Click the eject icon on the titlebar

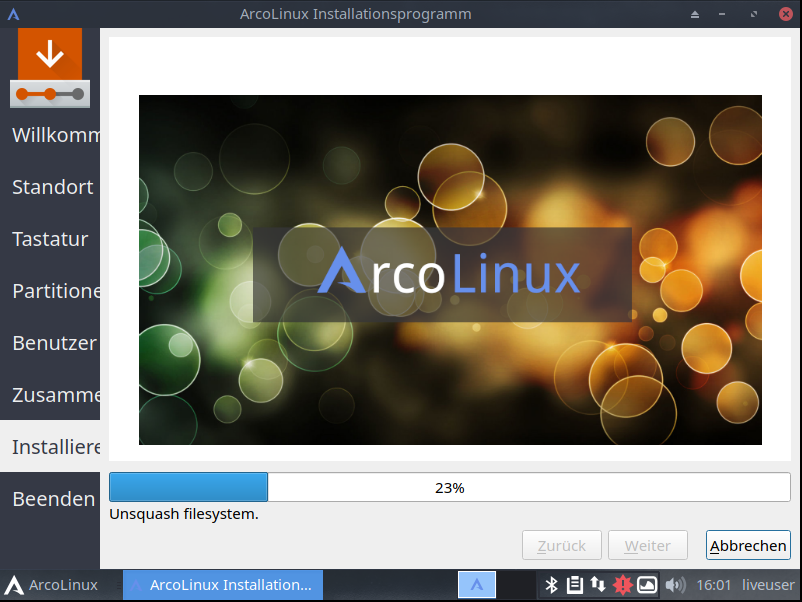pyautogui.click(x=694, y=14)
